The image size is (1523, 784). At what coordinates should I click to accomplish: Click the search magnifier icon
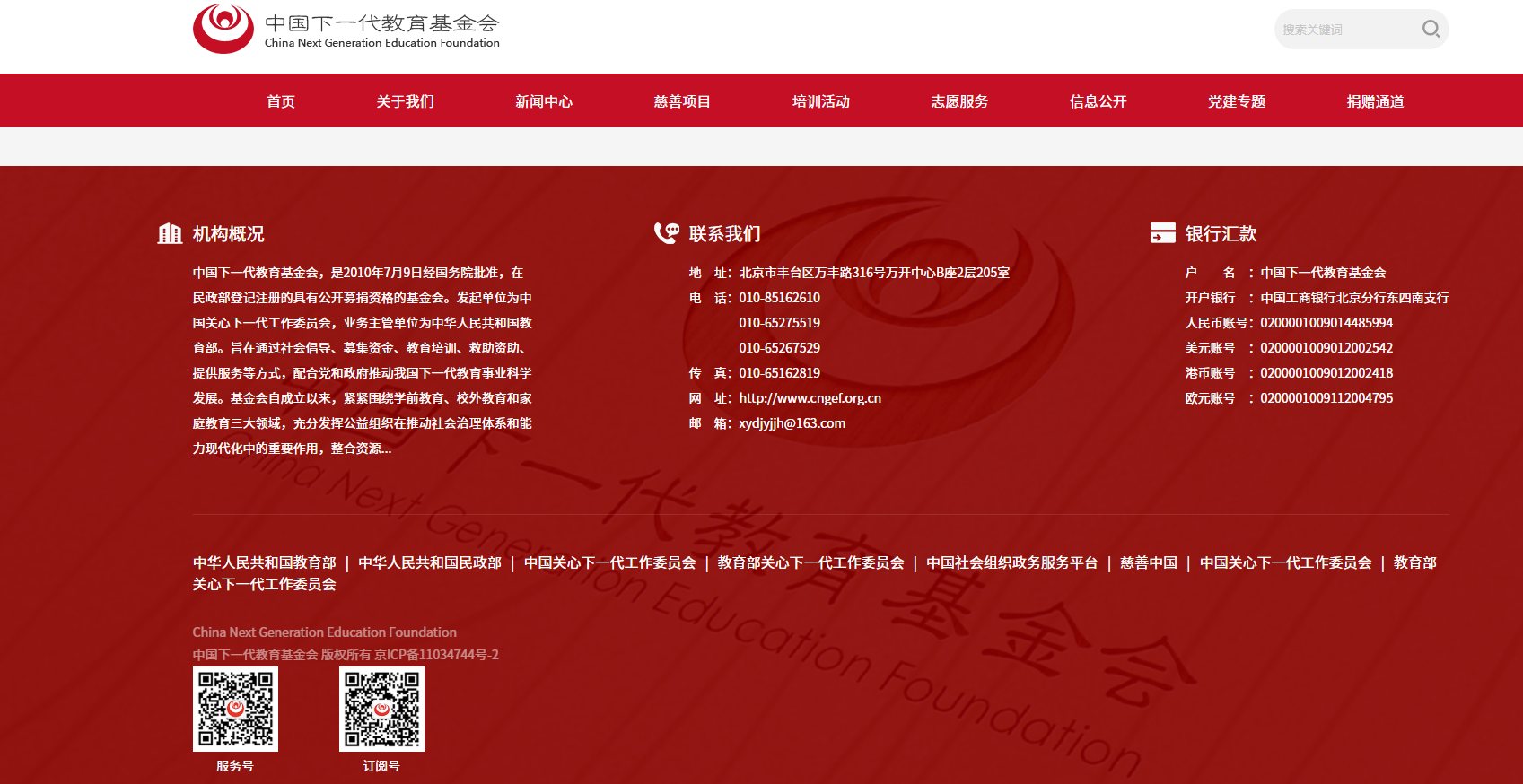[1431, 29]
